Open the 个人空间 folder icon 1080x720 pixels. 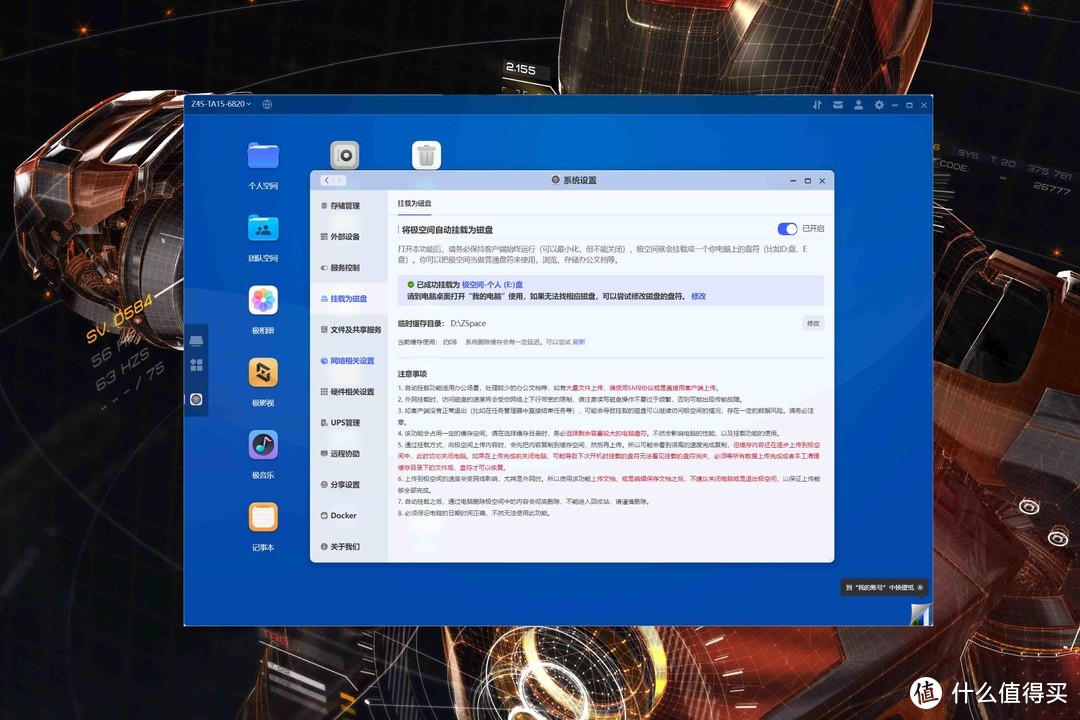tap(263, 156)
